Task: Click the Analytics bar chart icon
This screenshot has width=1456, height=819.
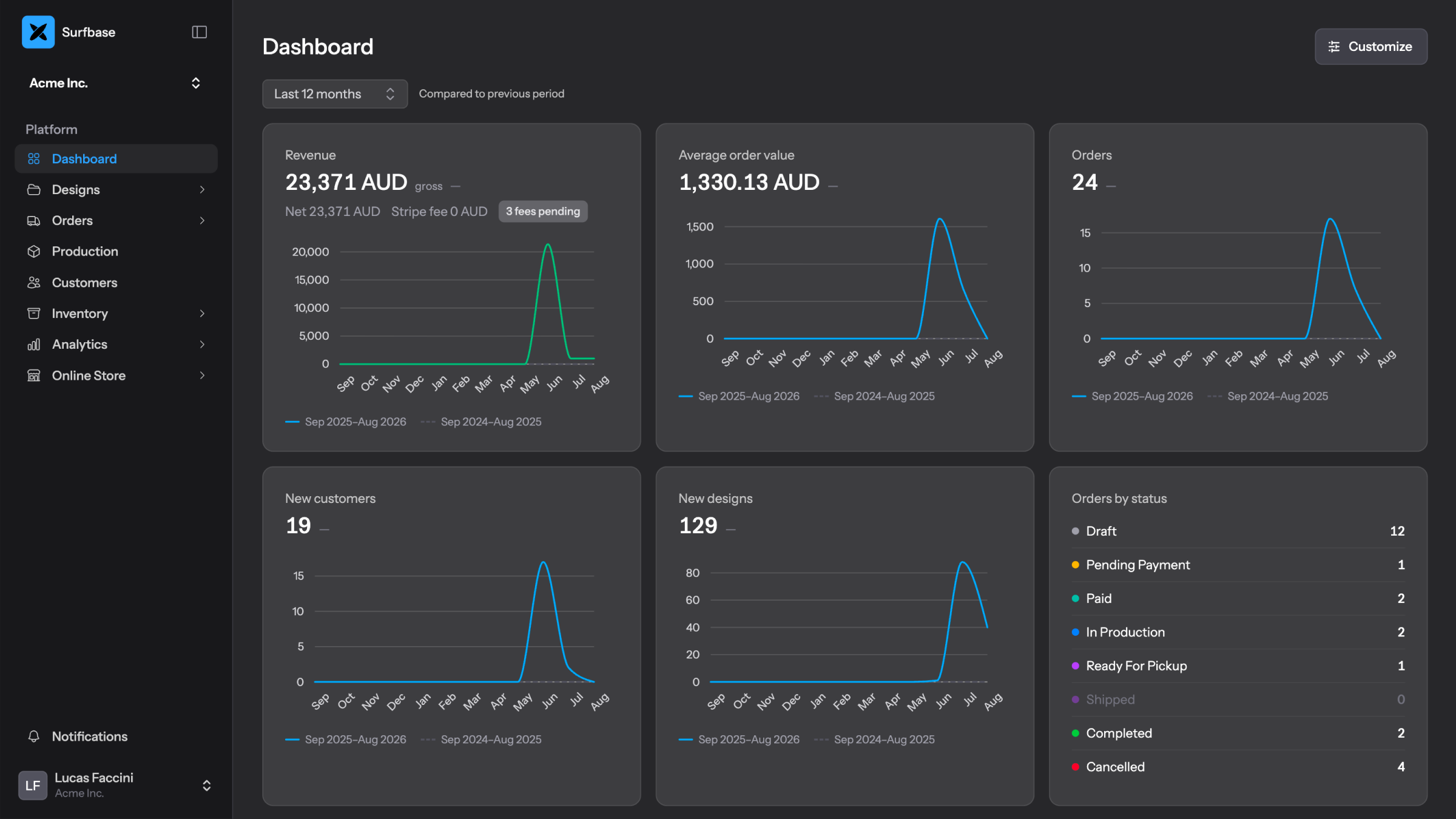Action: (34, 345)
